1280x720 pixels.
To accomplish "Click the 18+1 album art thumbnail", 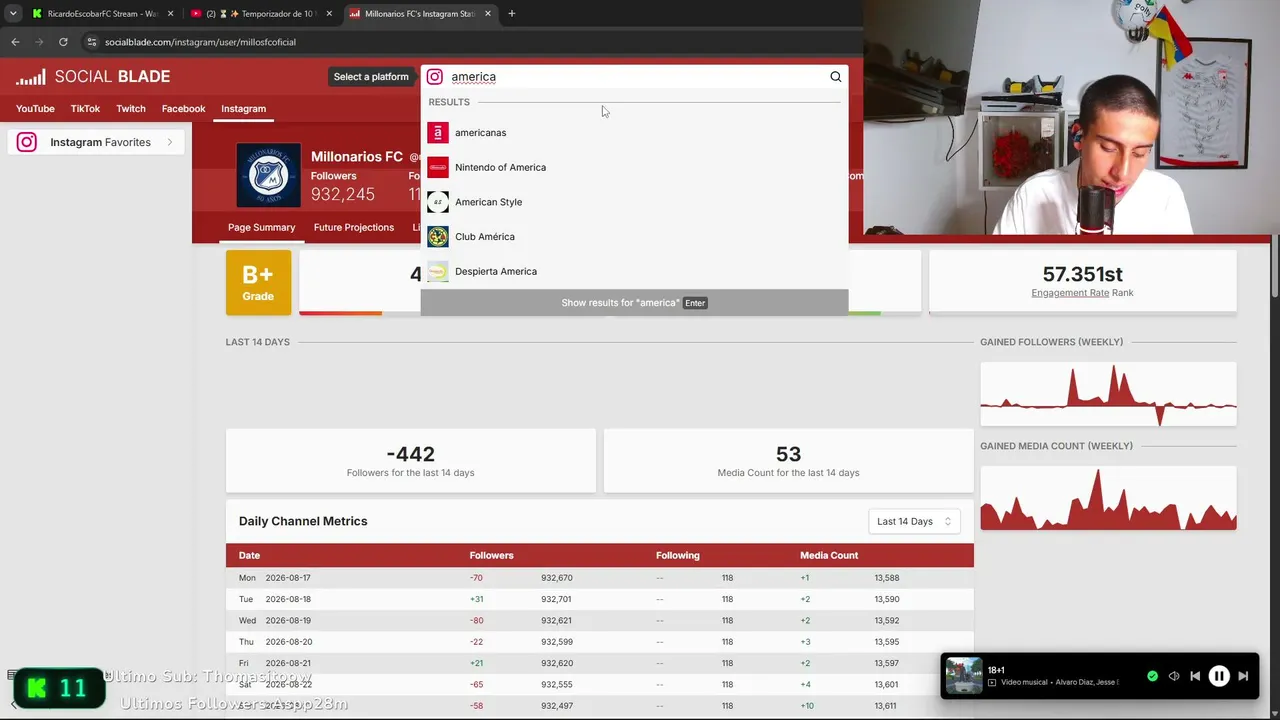I will point(964,676).
